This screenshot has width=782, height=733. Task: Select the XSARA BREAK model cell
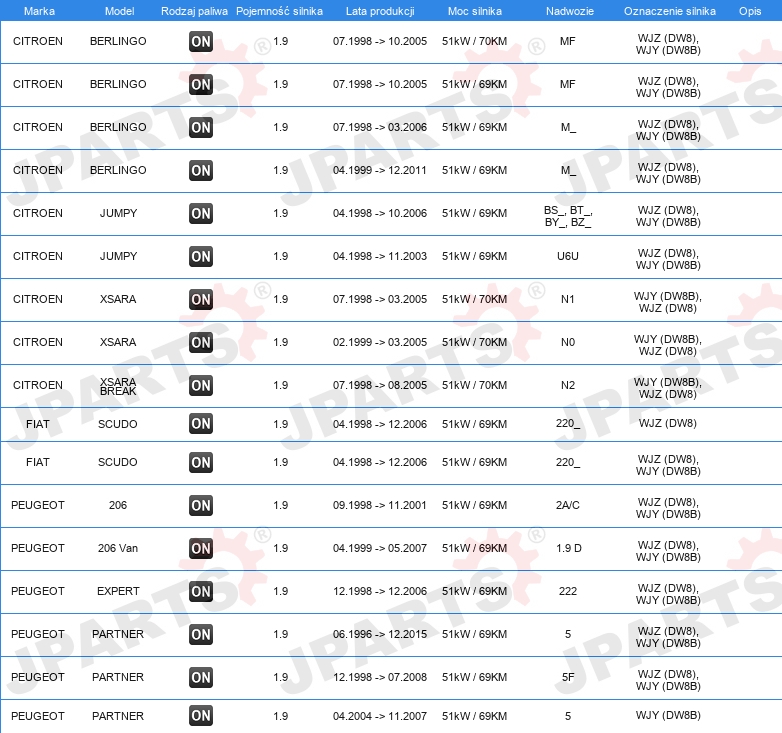[x=118, y=386]
